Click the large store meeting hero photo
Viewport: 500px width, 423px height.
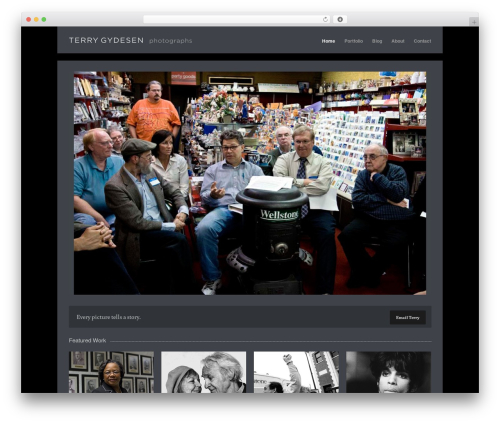250,183
